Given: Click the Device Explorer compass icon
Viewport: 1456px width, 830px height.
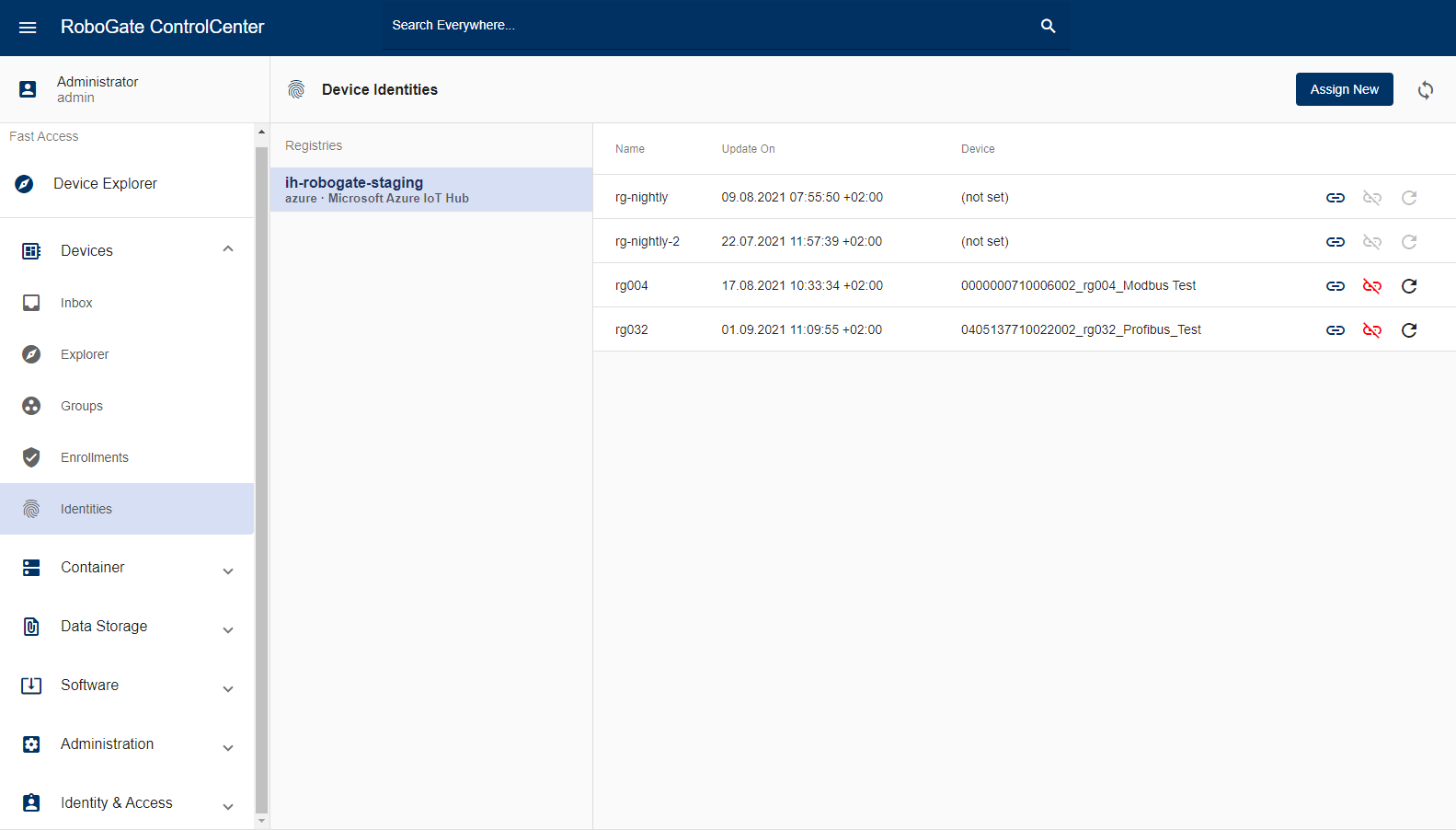Looking at the screenshot, I should [x=25, y=184].
